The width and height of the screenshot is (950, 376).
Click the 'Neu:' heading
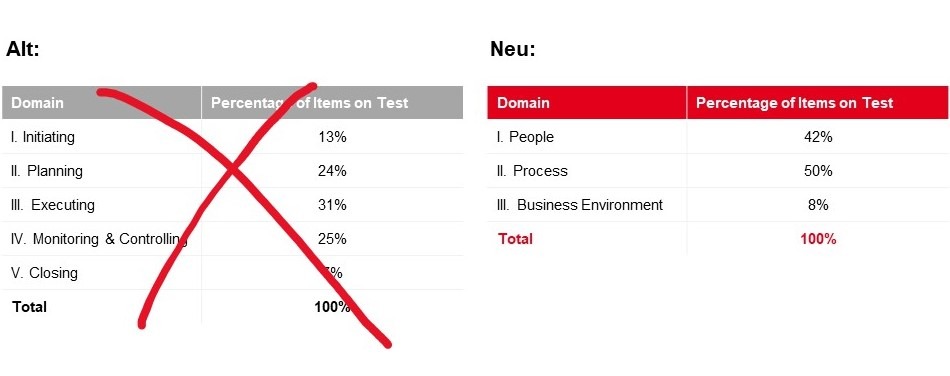(x=513, y=48)
